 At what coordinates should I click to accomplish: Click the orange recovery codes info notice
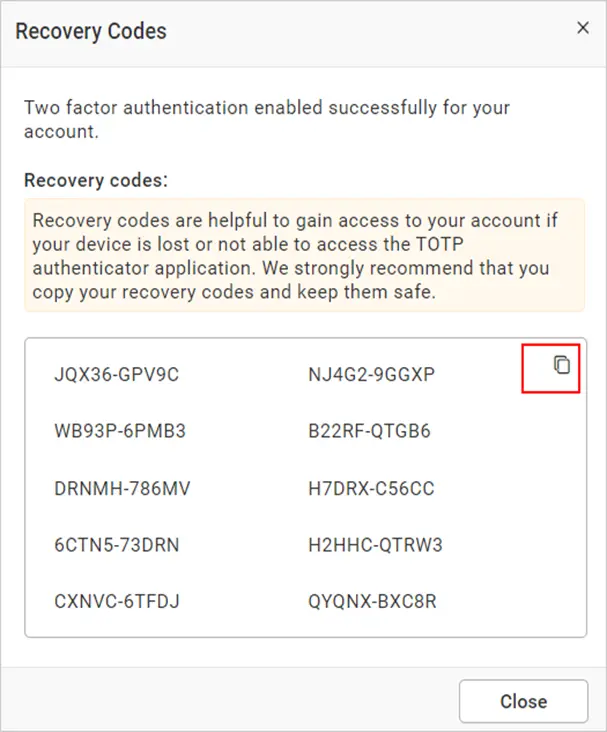[x=304, y=255]
